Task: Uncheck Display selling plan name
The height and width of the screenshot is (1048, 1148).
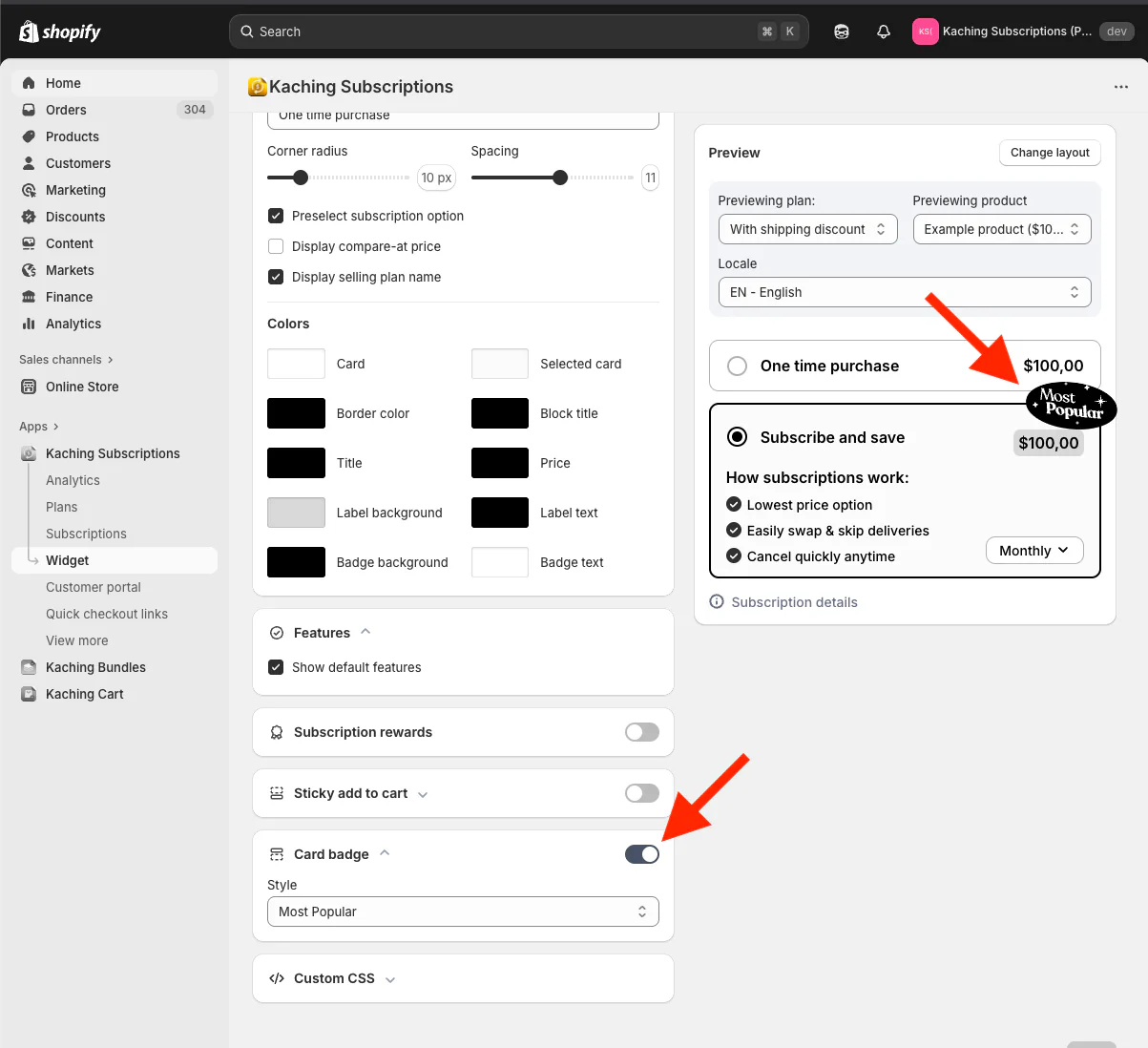Action: coord(276,277)
